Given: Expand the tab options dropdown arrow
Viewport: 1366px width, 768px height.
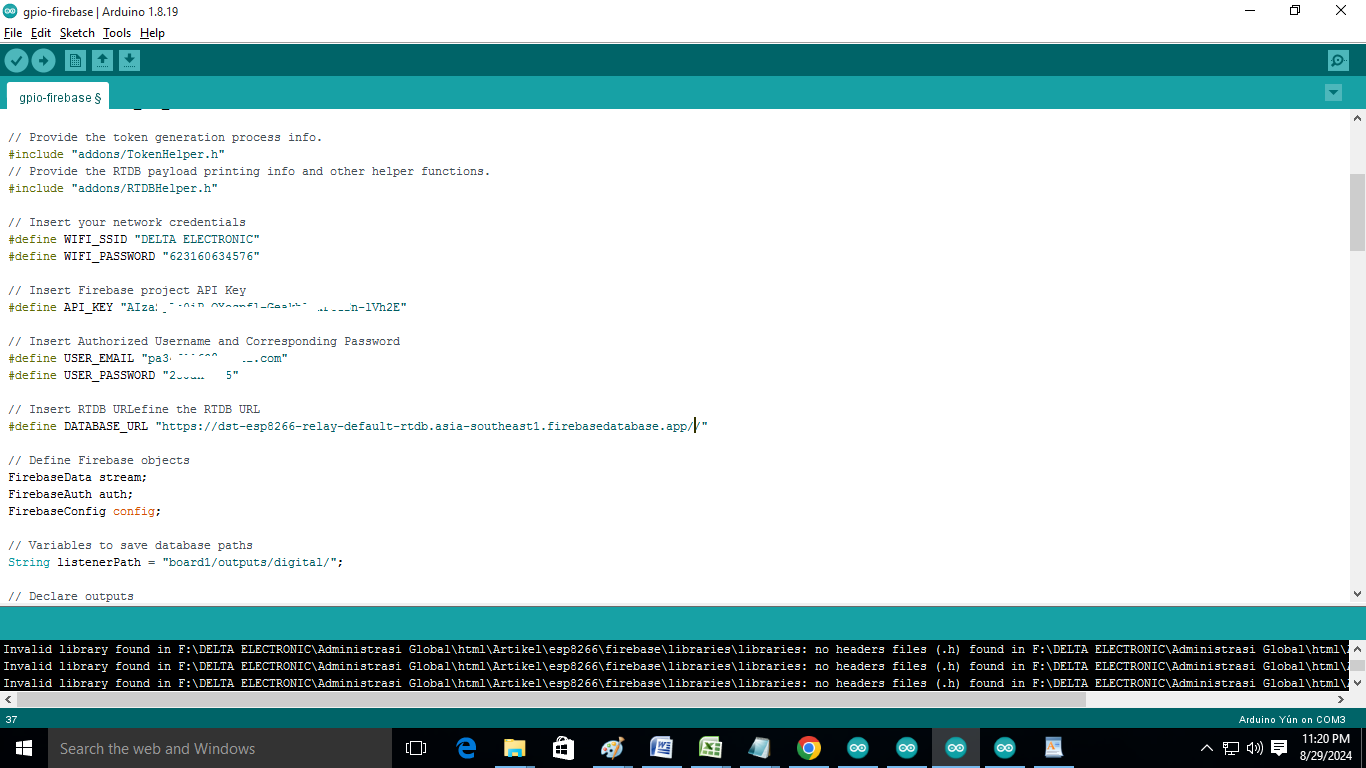Looking at the screenshot, I should [x=1333, y=93].
